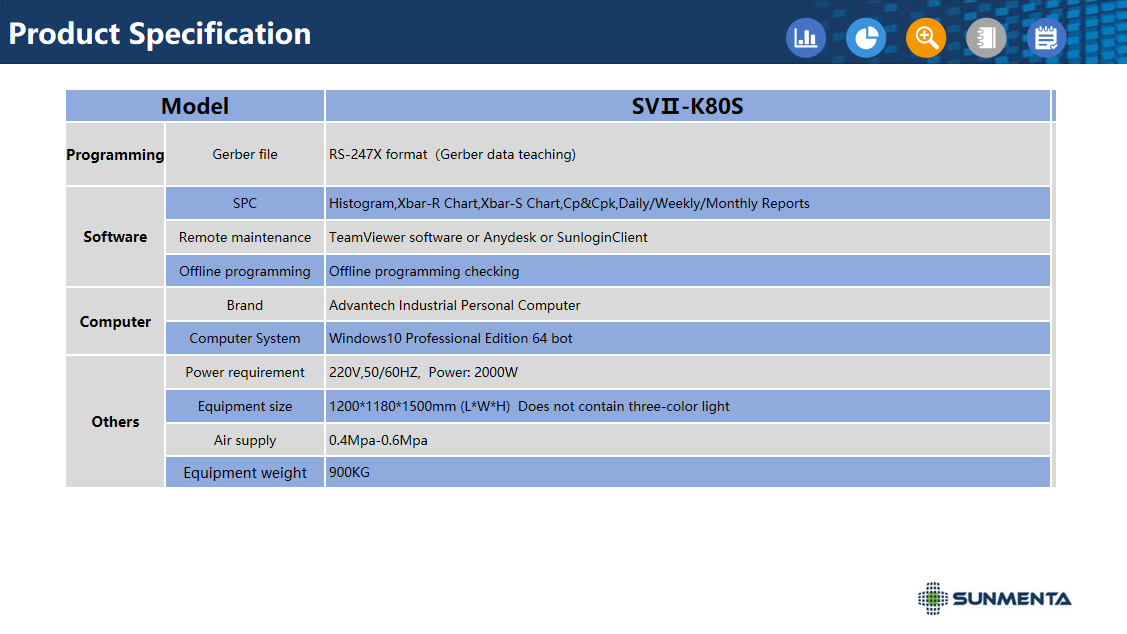This screenshot has width=1127, height=634.
Task: Click the "SPC" row label
Action: [x=244, y=203]
